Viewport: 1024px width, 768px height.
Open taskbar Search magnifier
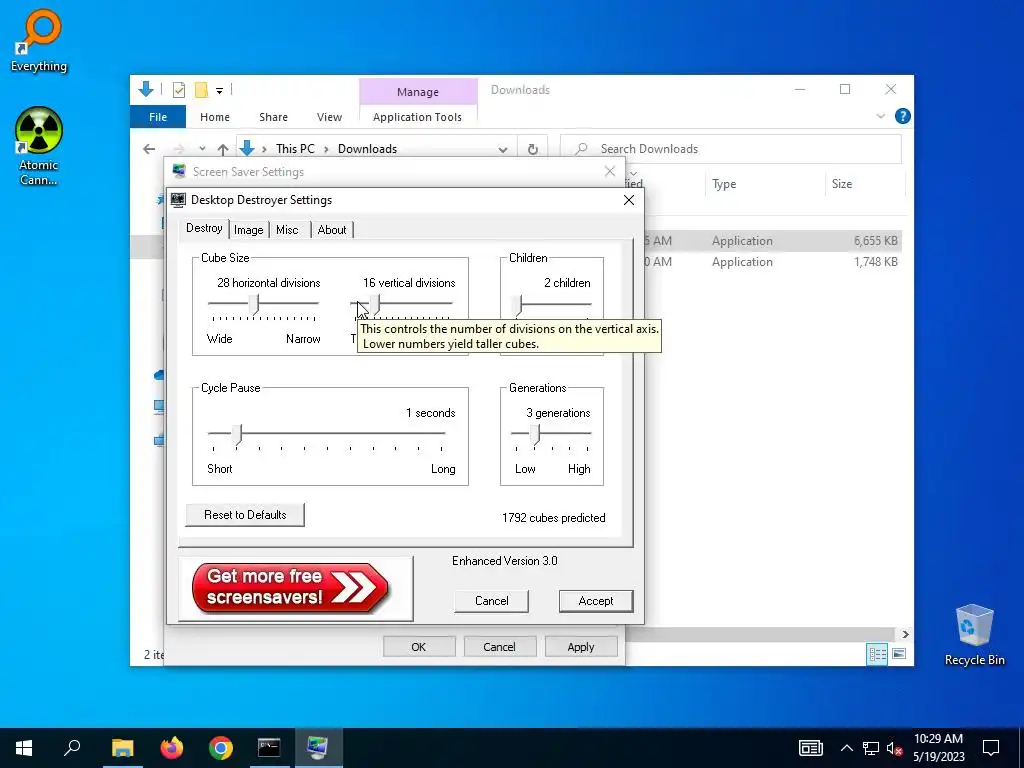[x=72, y=748]
